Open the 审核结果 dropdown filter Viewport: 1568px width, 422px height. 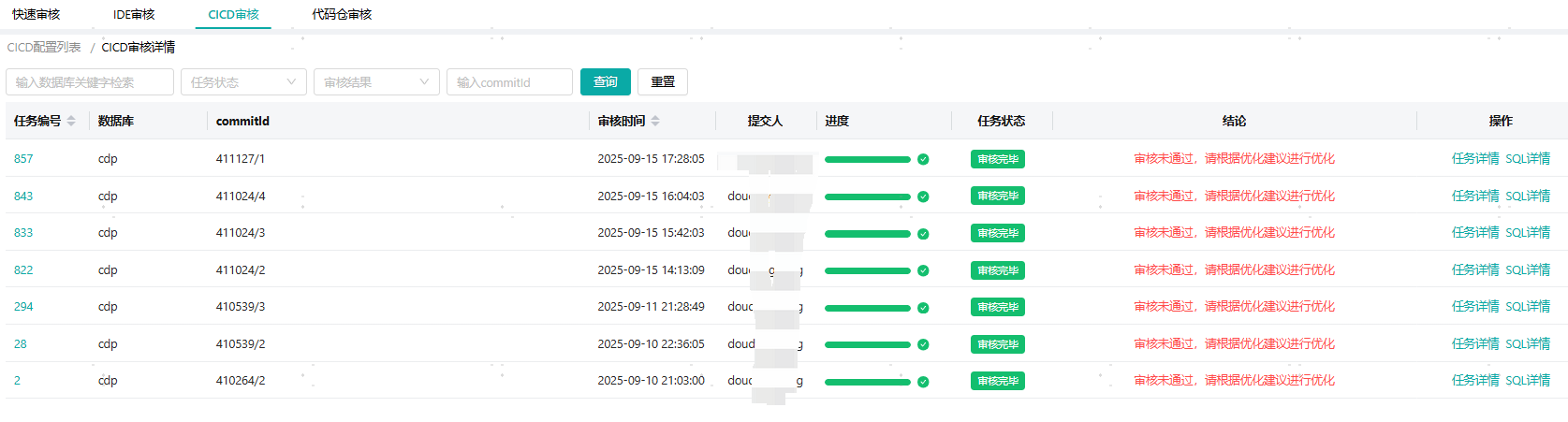[x=376, y=82]
